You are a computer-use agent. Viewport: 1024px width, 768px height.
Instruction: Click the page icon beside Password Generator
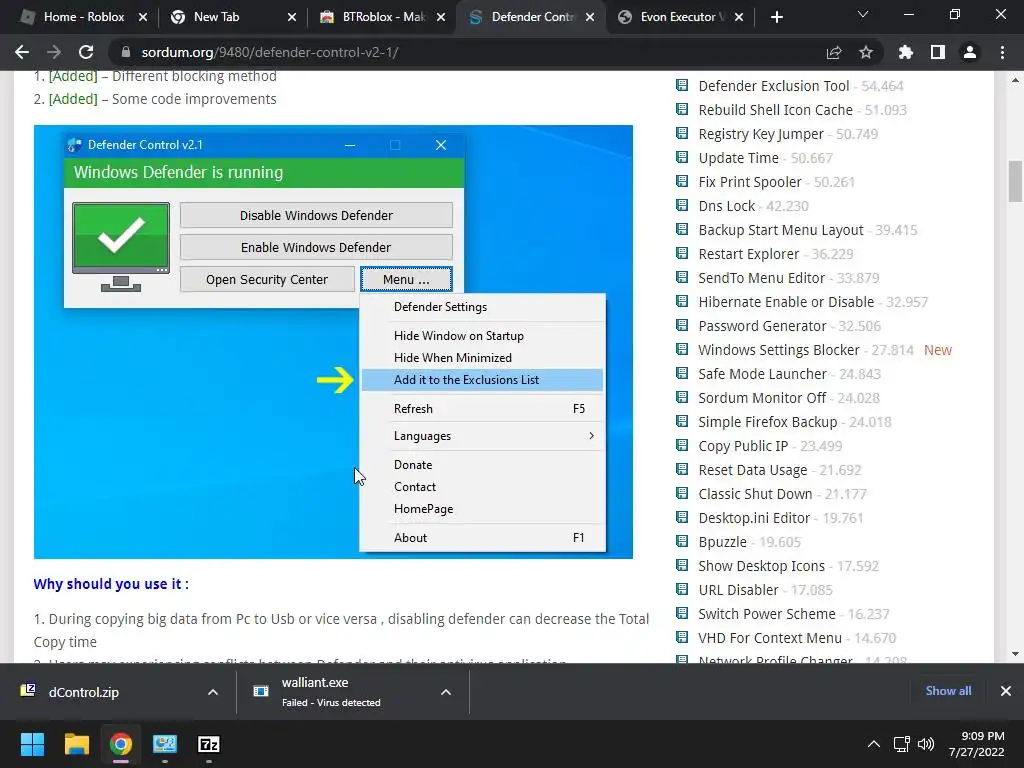click(682, 325)
